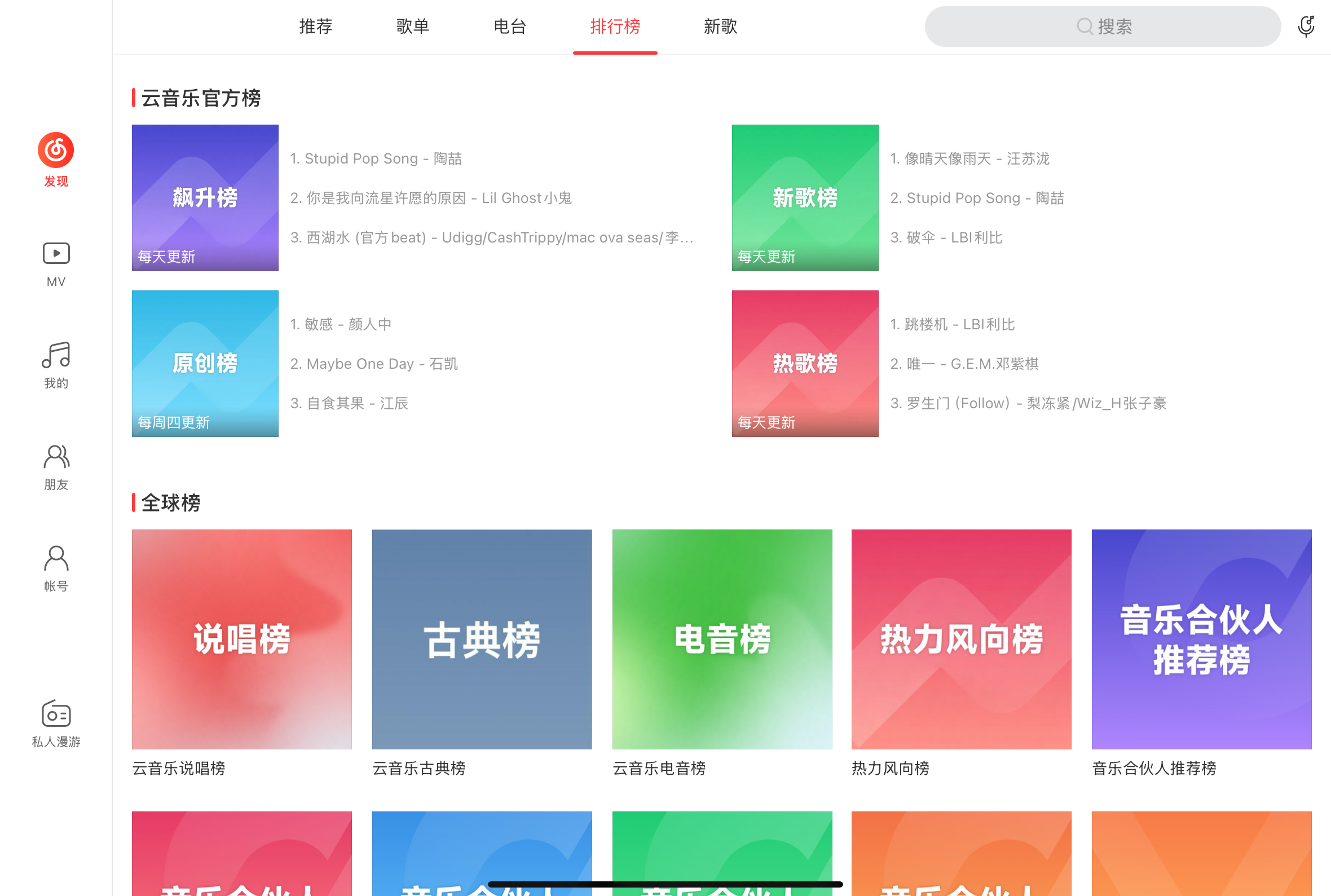Open the MV section icon
The image size is (1331, 896).
[56, 253]
